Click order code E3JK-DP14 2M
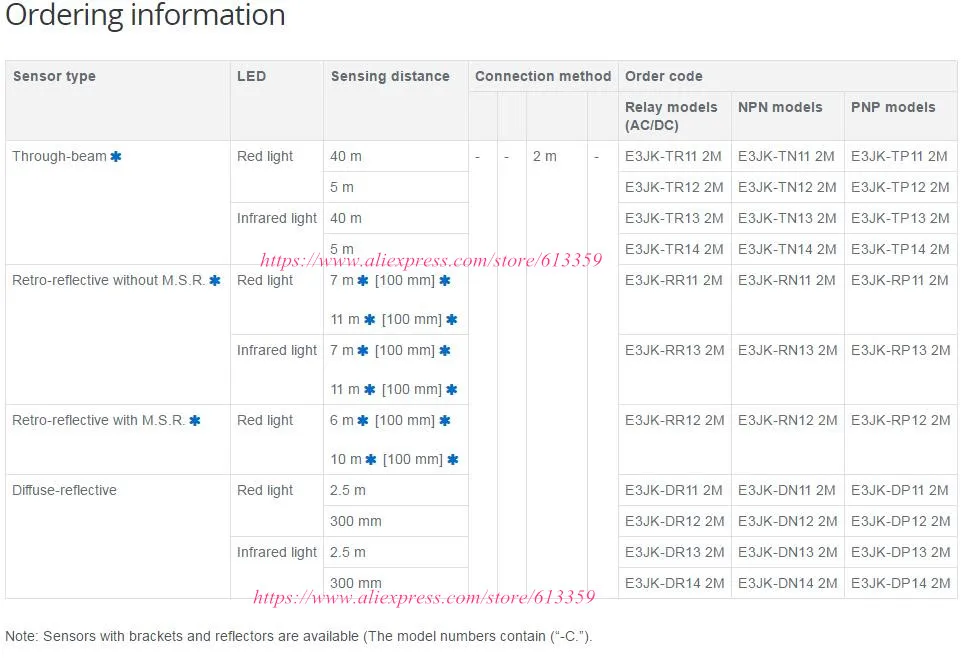 coord(901,583)
